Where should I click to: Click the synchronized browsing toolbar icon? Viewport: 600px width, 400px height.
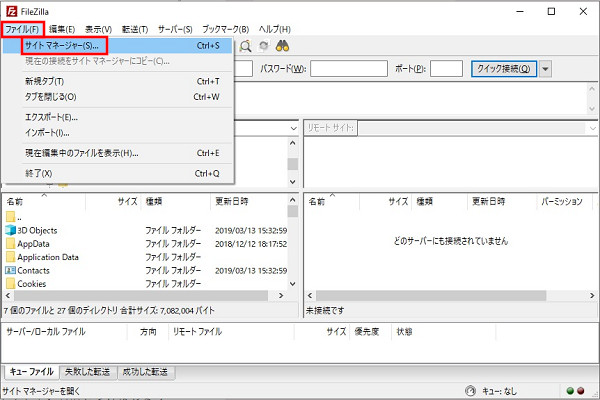(264, 46)
